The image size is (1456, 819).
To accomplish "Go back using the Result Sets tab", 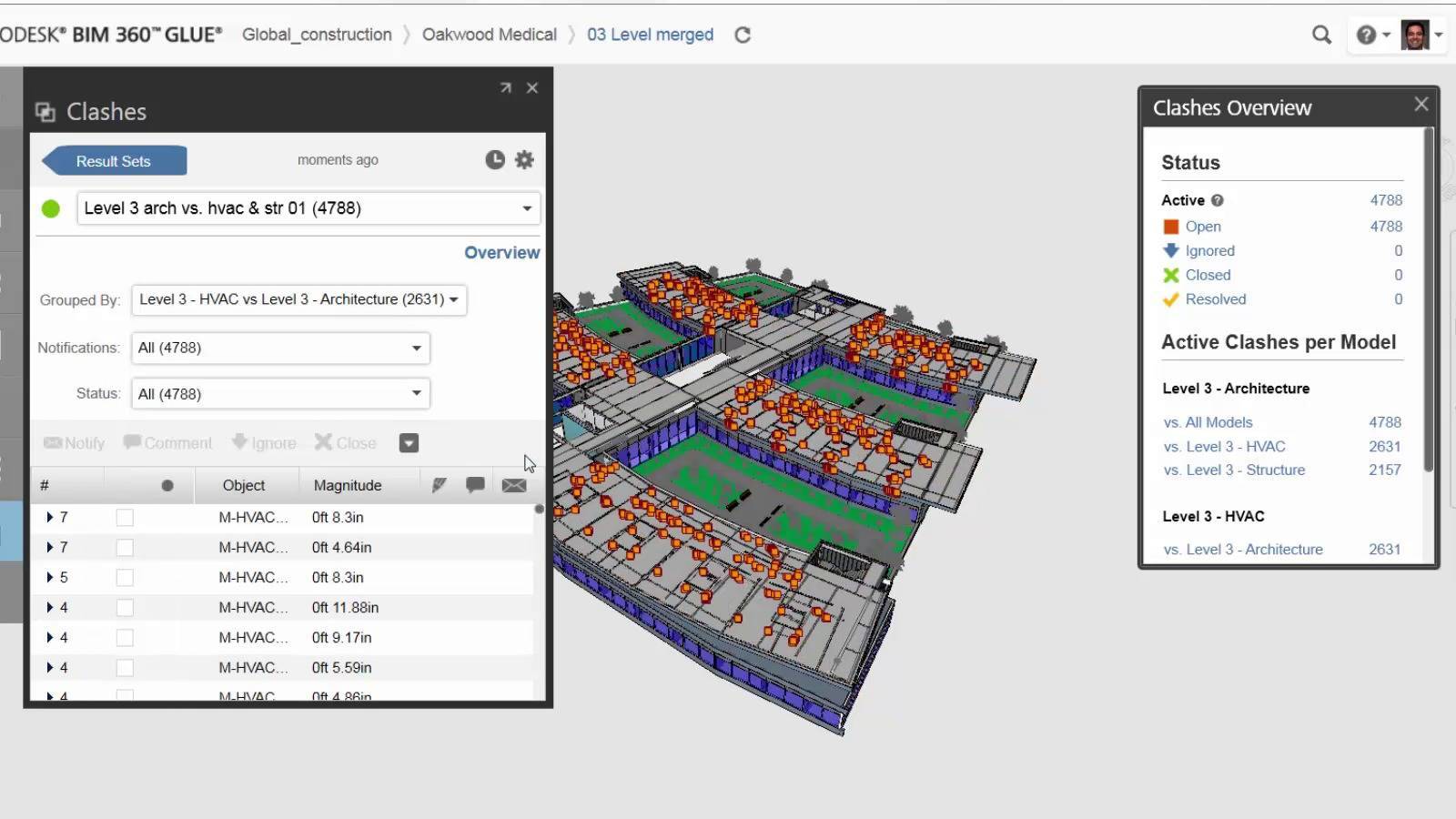I will 113,160.
